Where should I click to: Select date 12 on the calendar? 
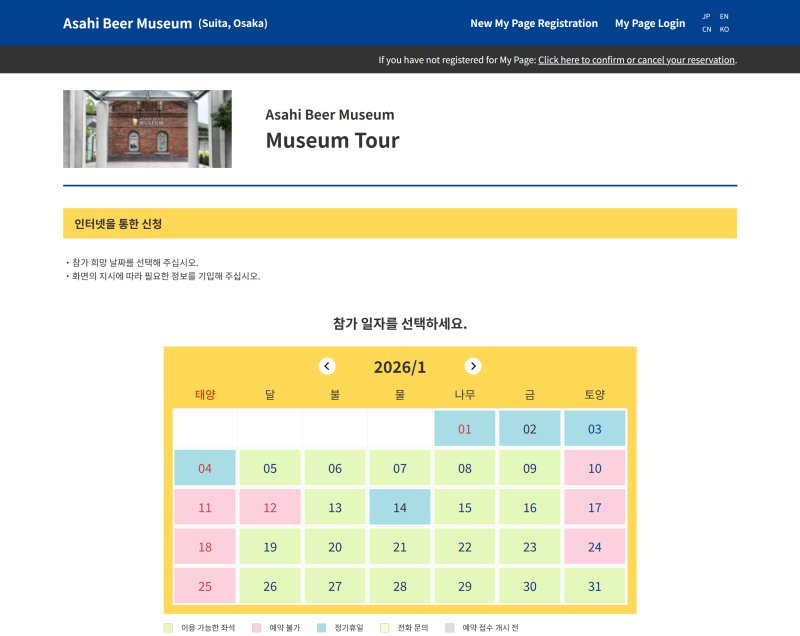tap(270, 507)
